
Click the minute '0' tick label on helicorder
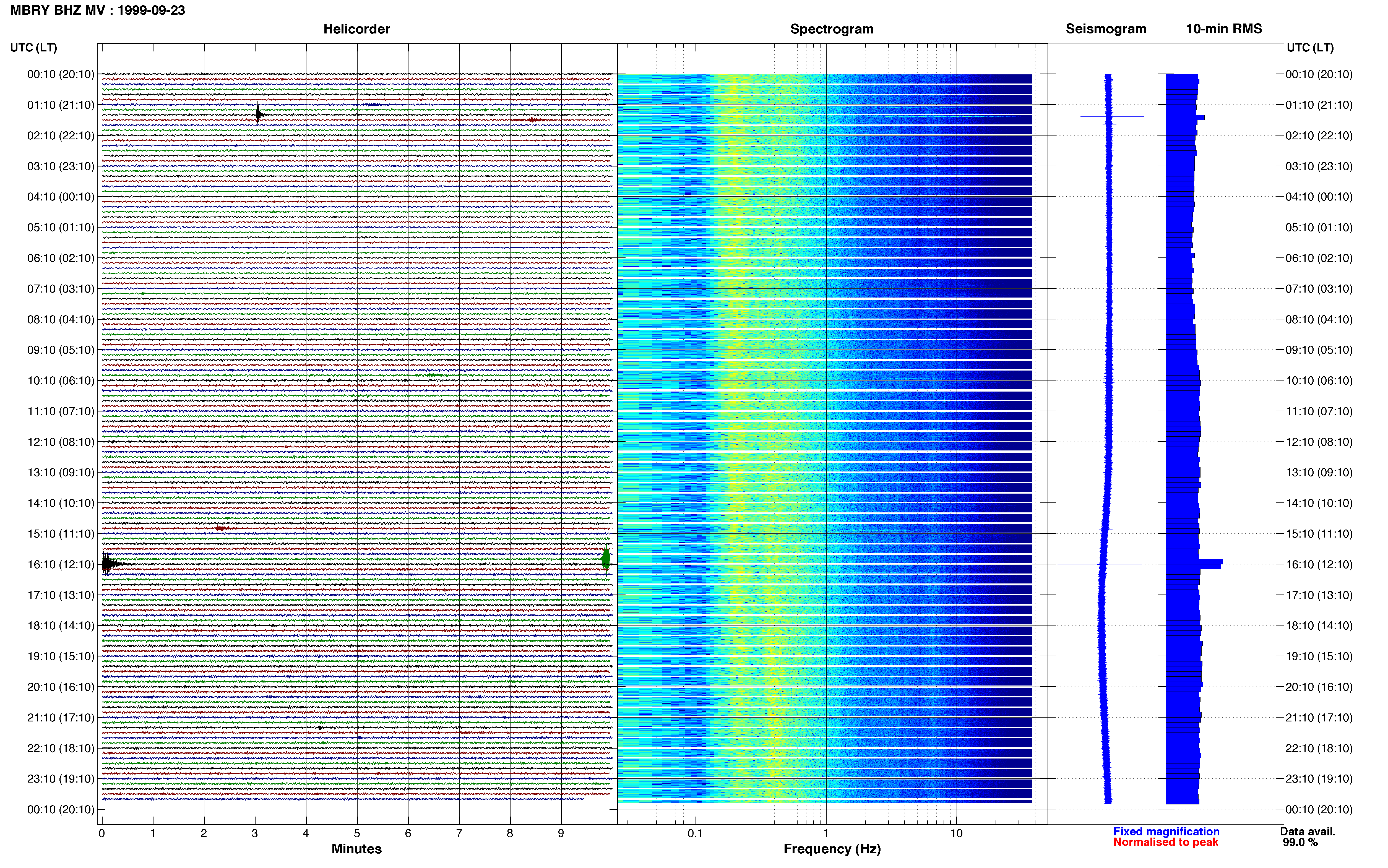click(x=101, y=833)
